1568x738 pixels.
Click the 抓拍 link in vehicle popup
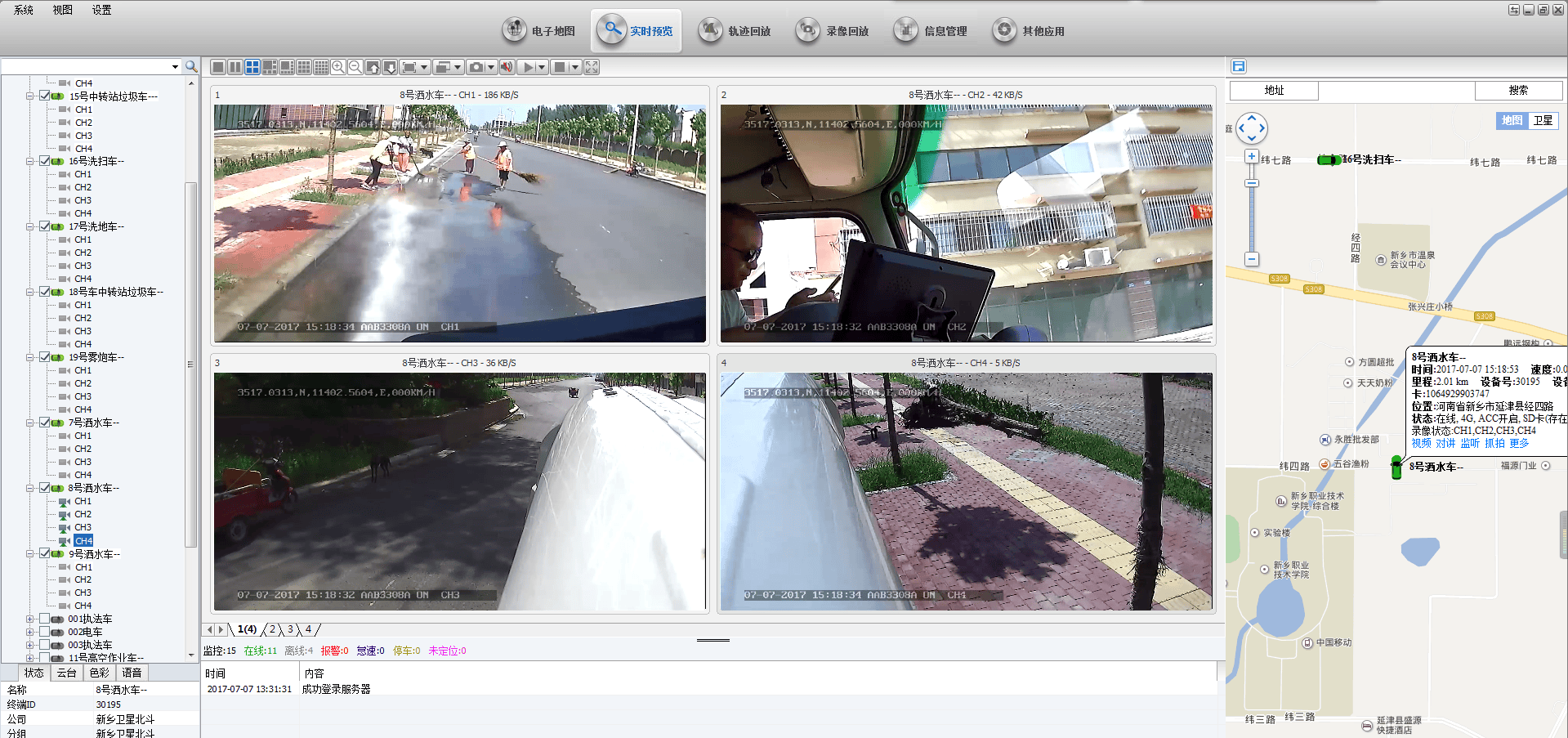coord(1494,443)
